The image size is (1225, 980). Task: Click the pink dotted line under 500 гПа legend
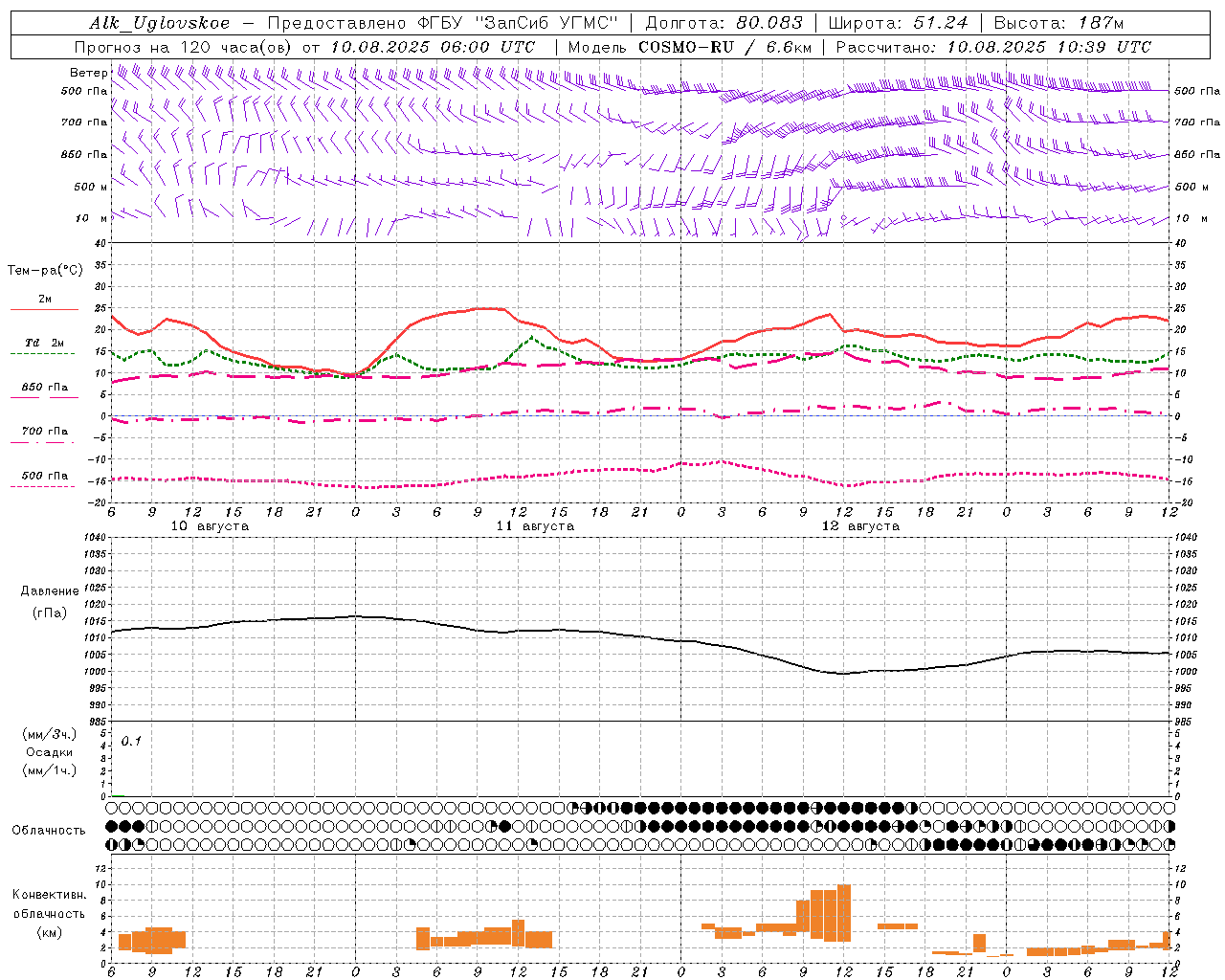pyautogui.click(x=43, y=487)
